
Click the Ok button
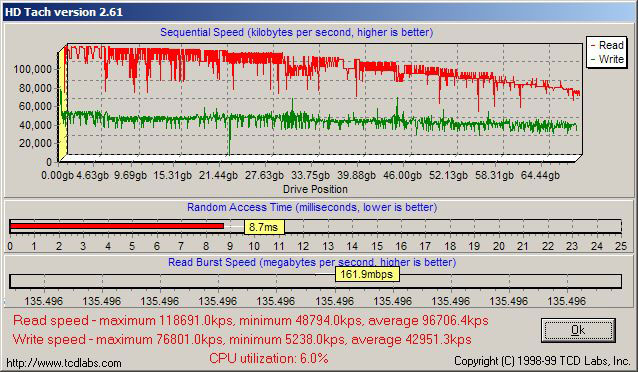[578, 330]
